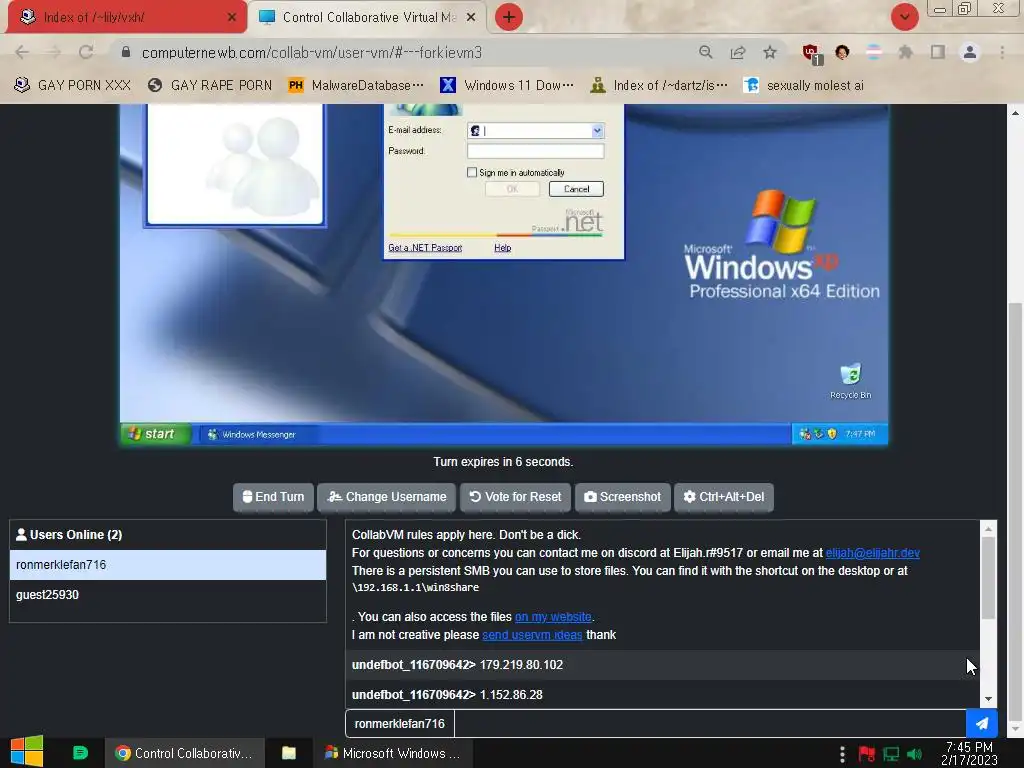Open the zoom magnifier icon in address bar
Screen dimensions: 1024x768
(705, 52)
